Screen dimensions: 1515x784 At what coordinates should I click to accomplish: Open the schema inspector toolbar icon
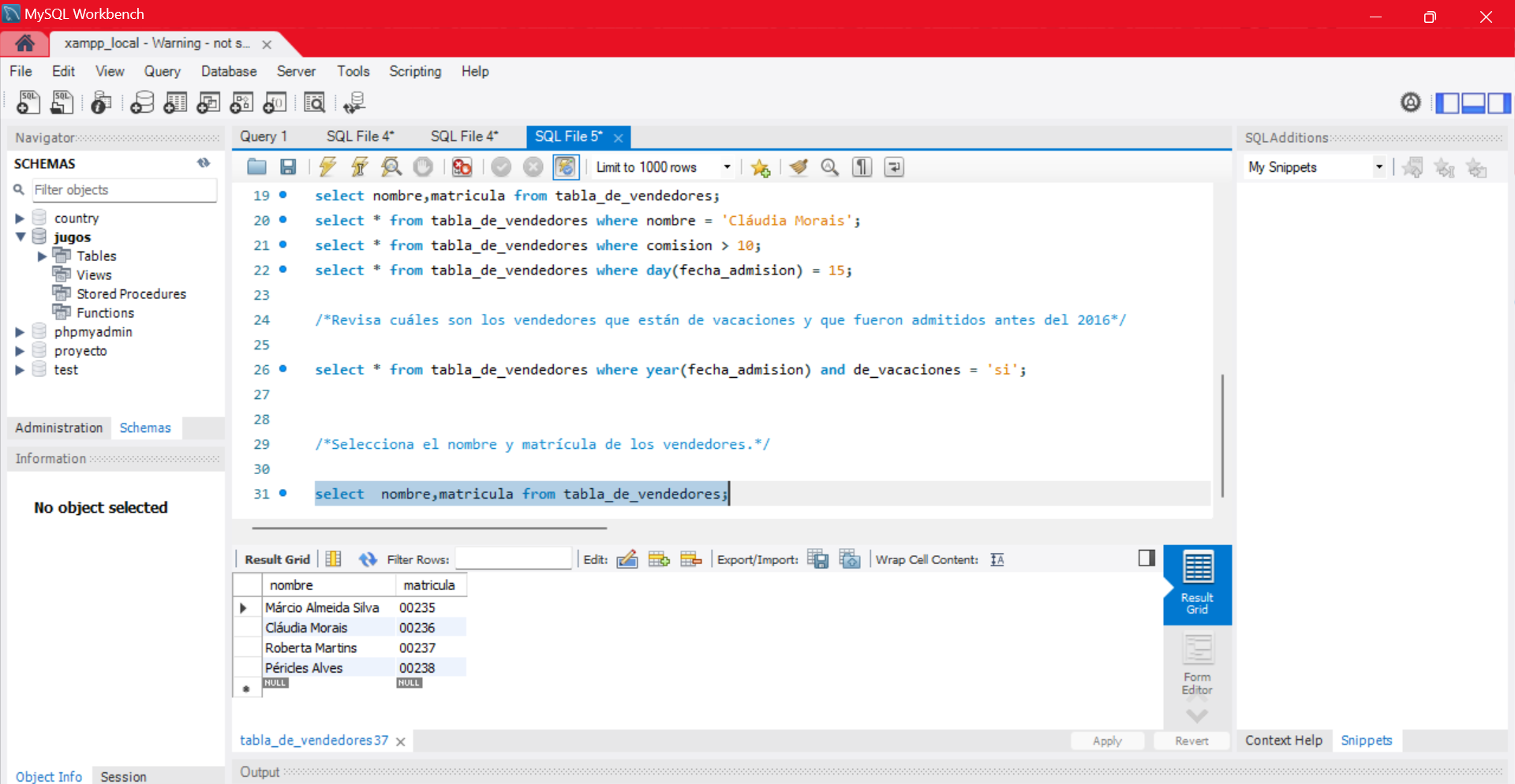(101, 103)
